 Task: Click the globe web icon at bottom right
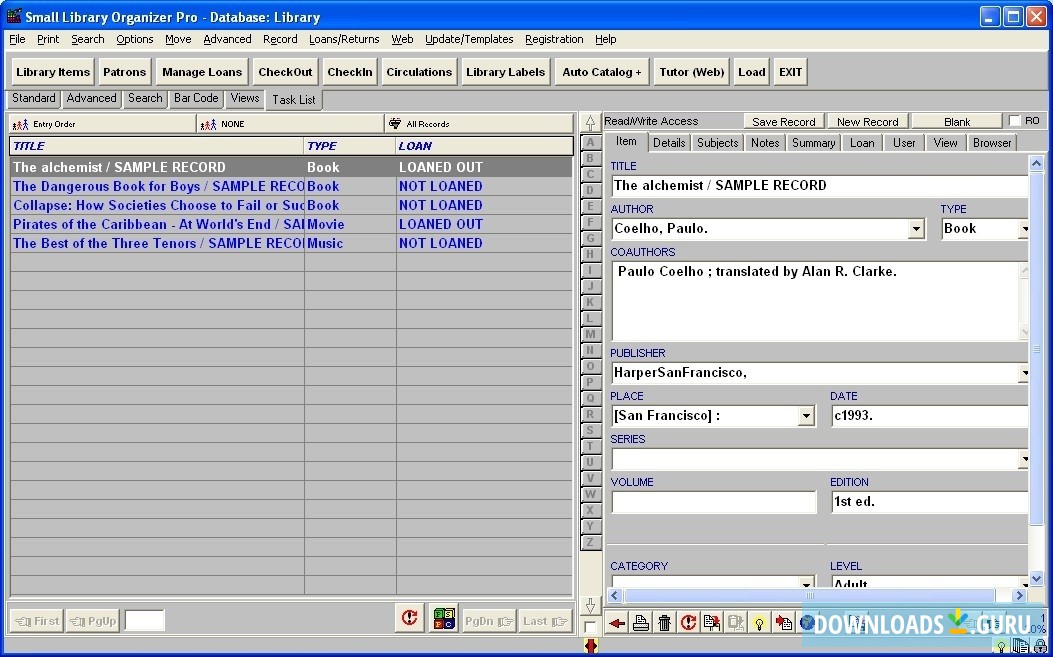(x=809, y=622)
